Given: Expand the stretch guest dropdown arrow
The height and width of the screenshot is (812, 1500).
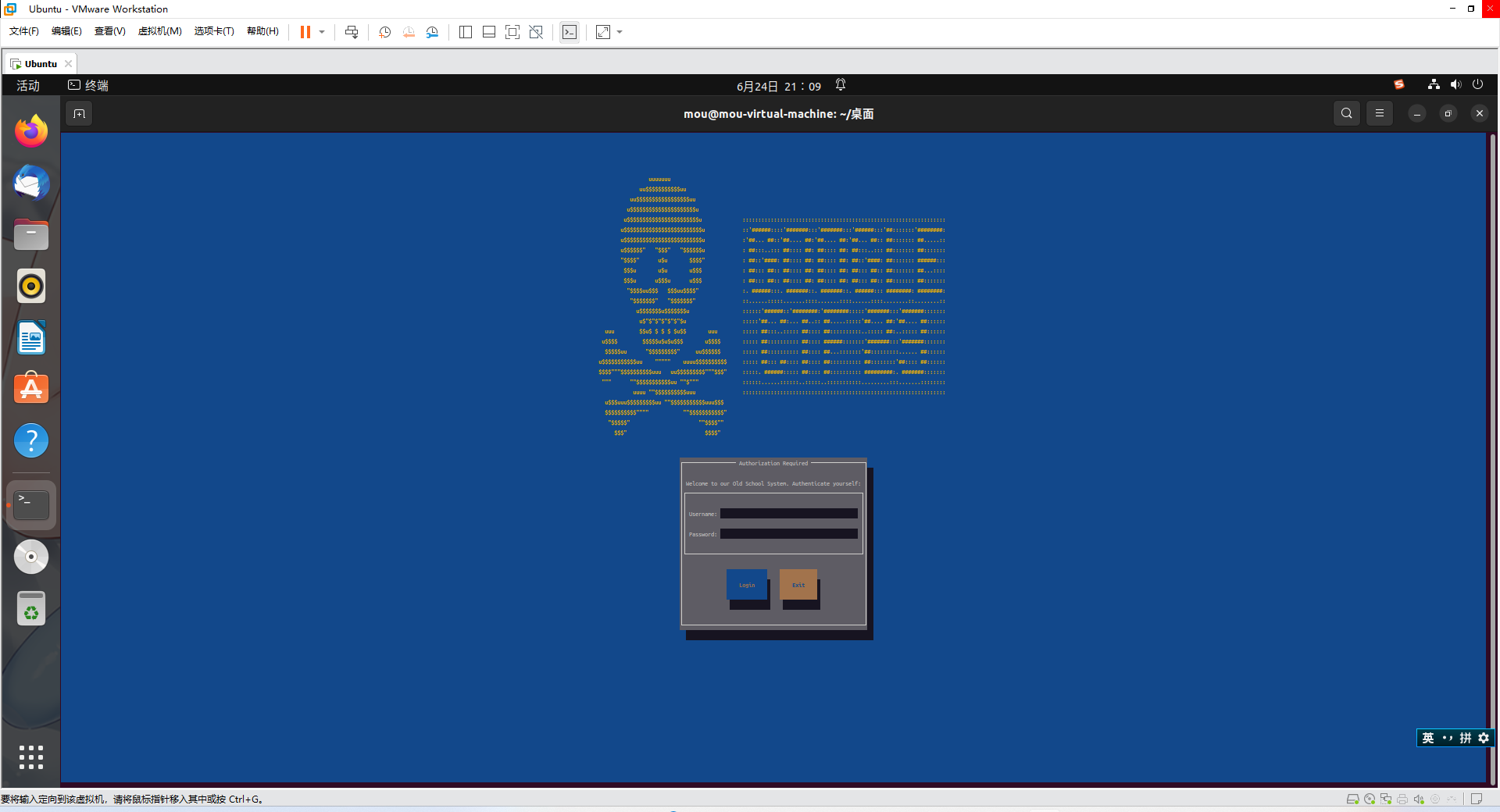Looking at the screenshot, I should [620, 32].
